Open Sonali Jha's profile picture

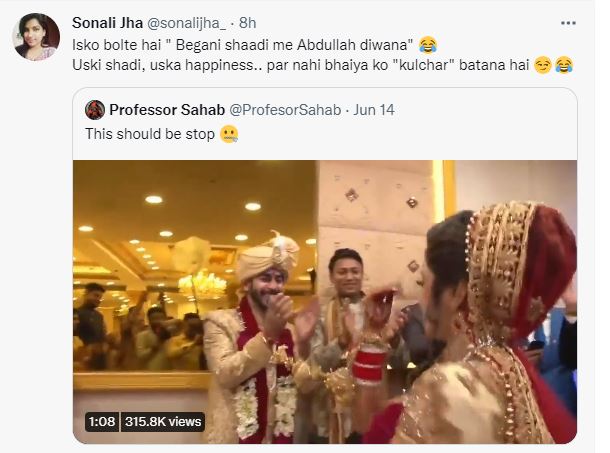pos(36,37)
